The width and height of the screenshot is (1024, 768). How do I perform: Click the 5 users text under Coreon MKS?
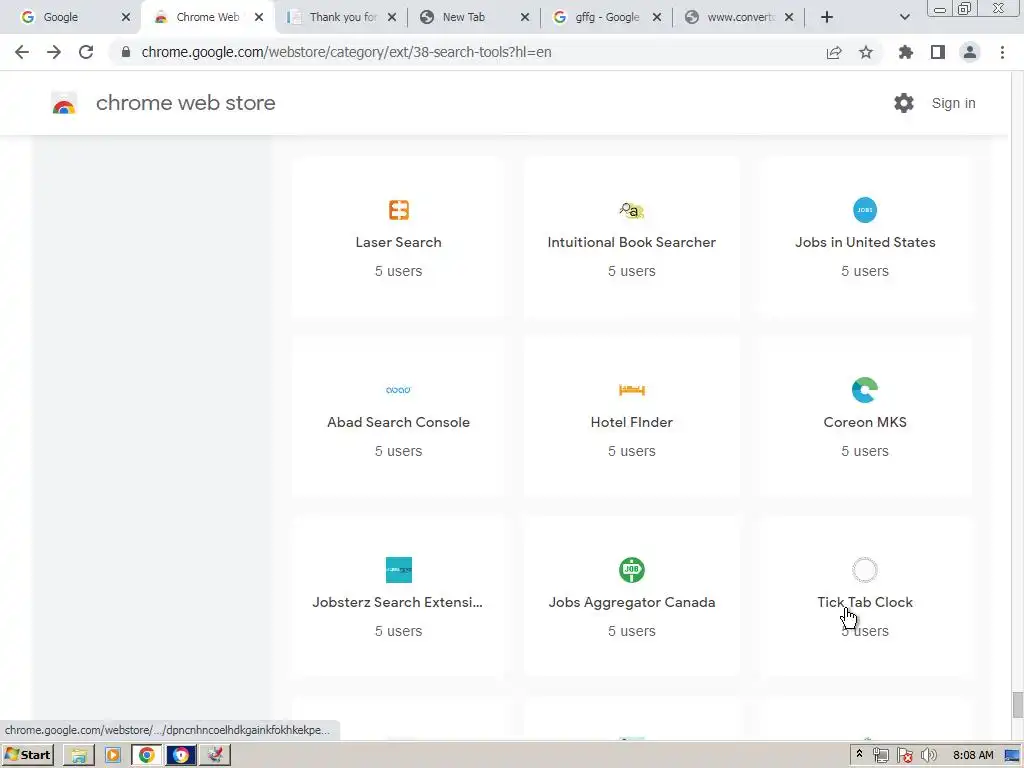coord(865,451)
